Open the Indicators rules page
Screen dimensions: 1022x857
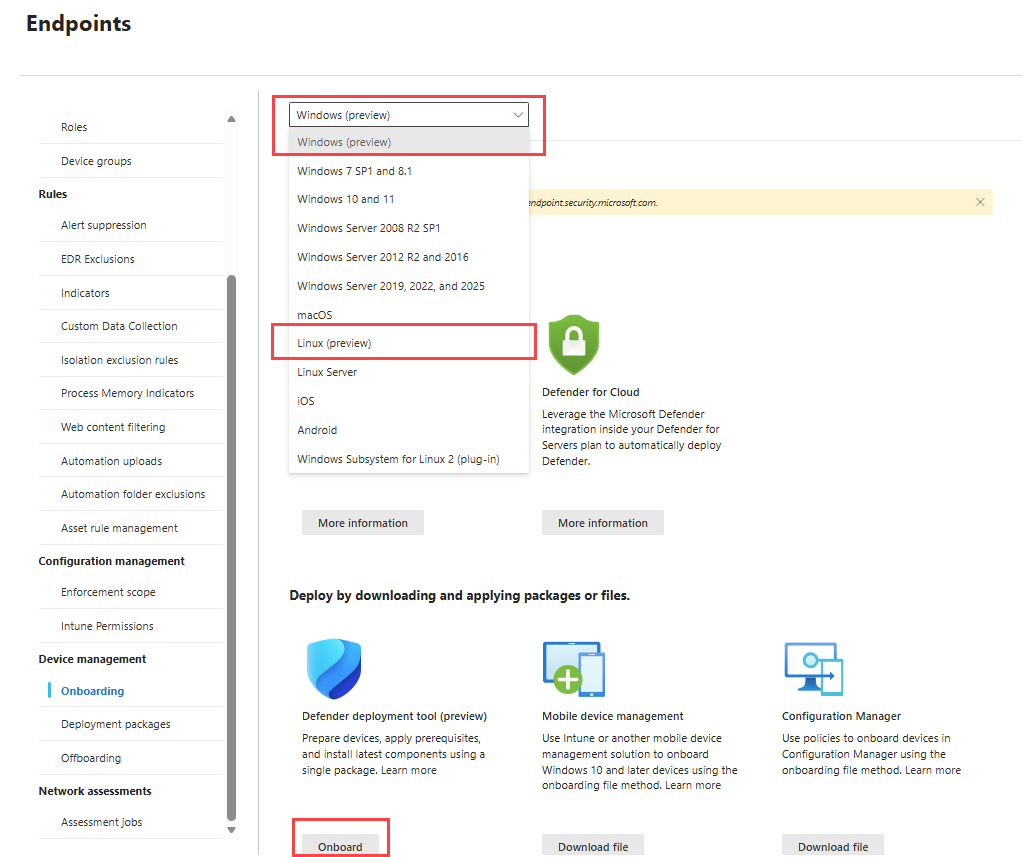85,293
